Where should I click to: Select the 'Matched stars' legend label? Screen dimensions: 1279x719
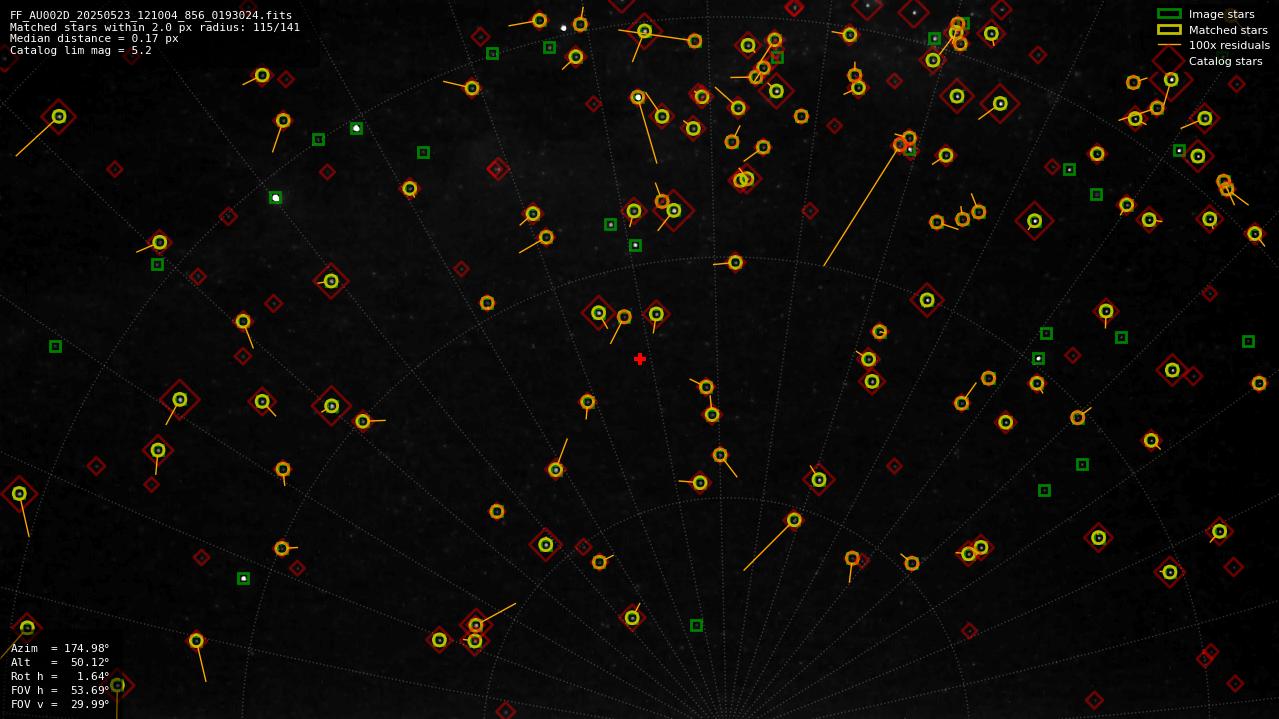click(x=1228, y=30)
